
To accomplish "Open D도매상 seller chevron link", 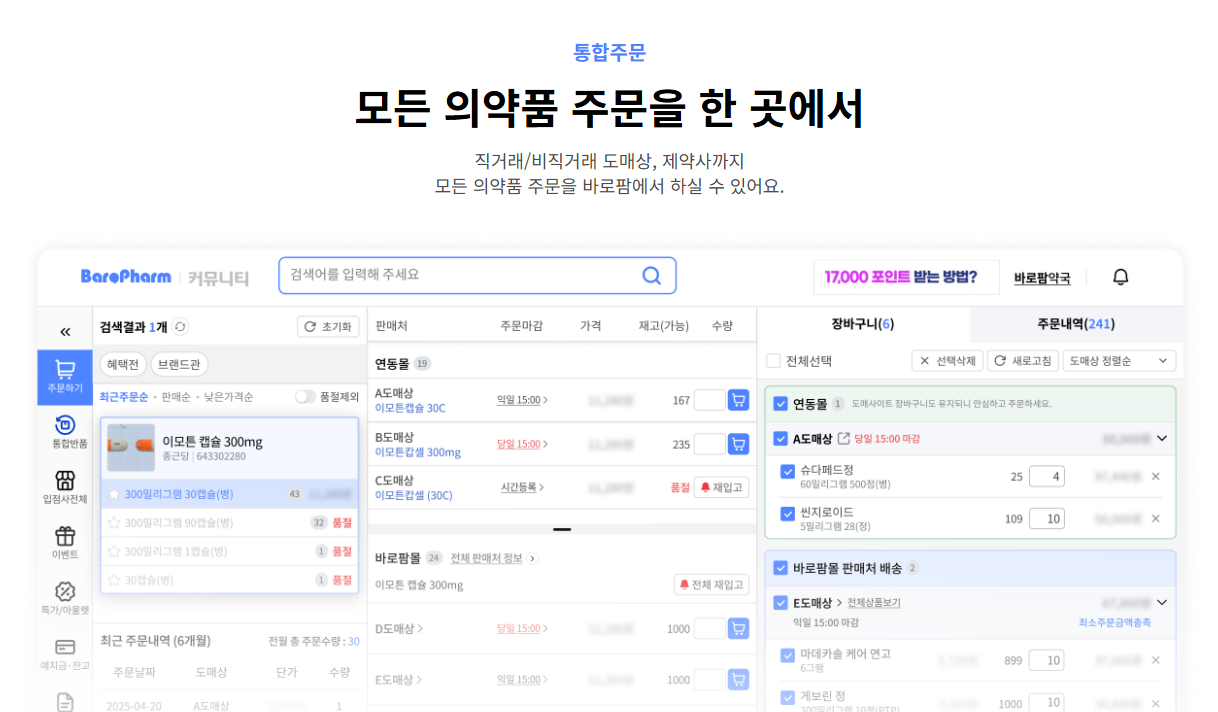I will click(x=399, y=629).
